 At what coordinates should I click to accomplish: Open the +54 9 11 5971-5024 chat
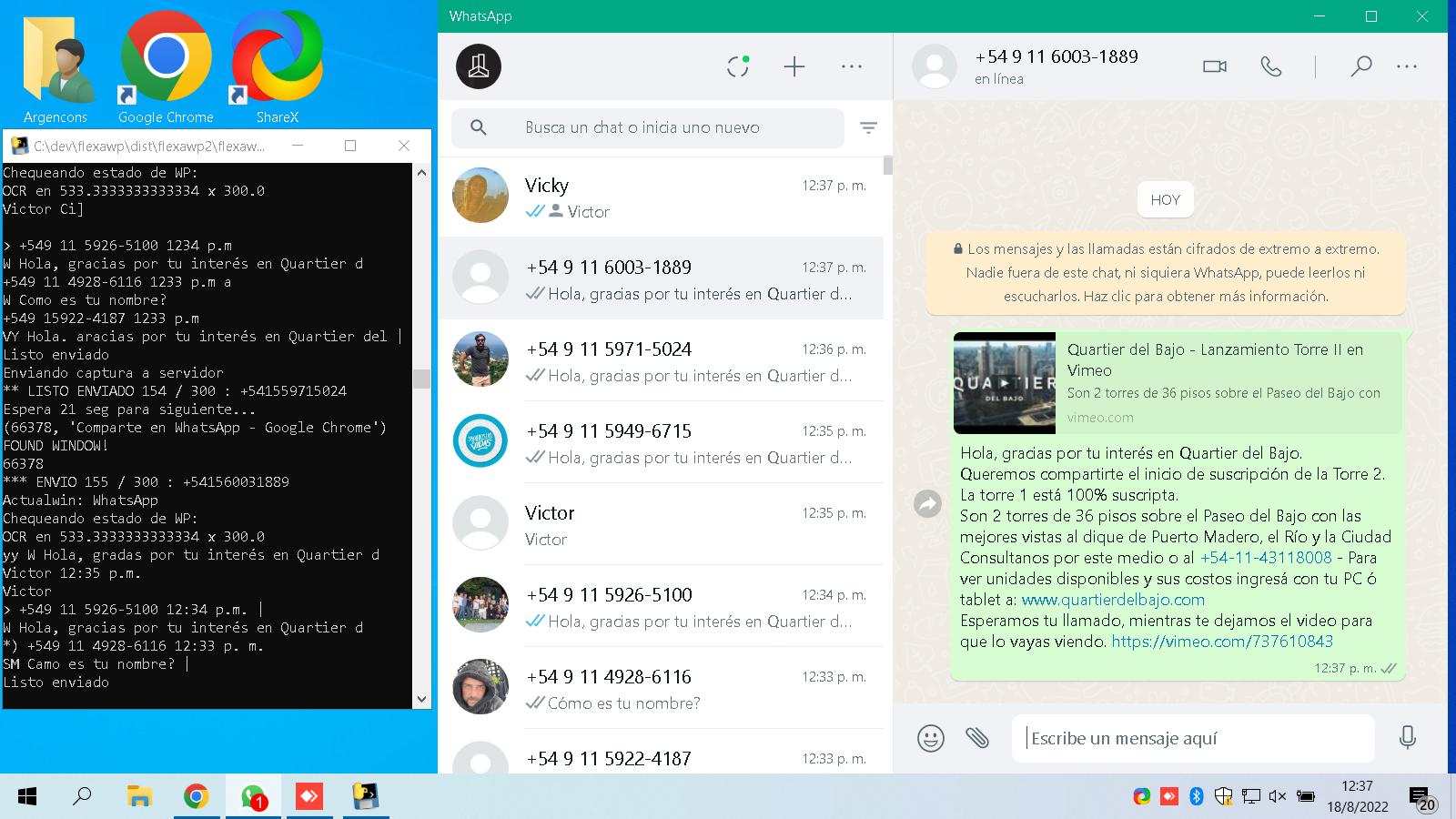[661, 360]
